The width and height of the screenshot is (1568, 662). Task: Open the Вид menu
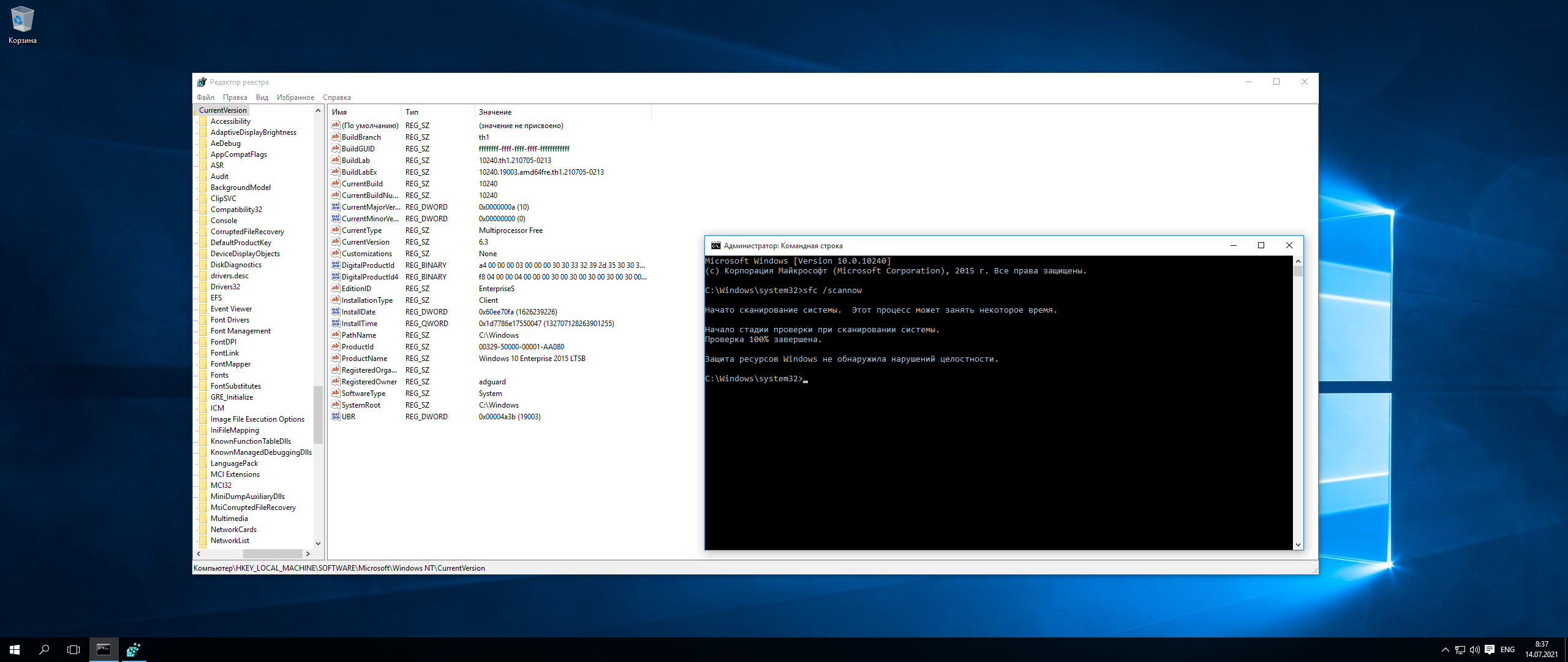262,97
